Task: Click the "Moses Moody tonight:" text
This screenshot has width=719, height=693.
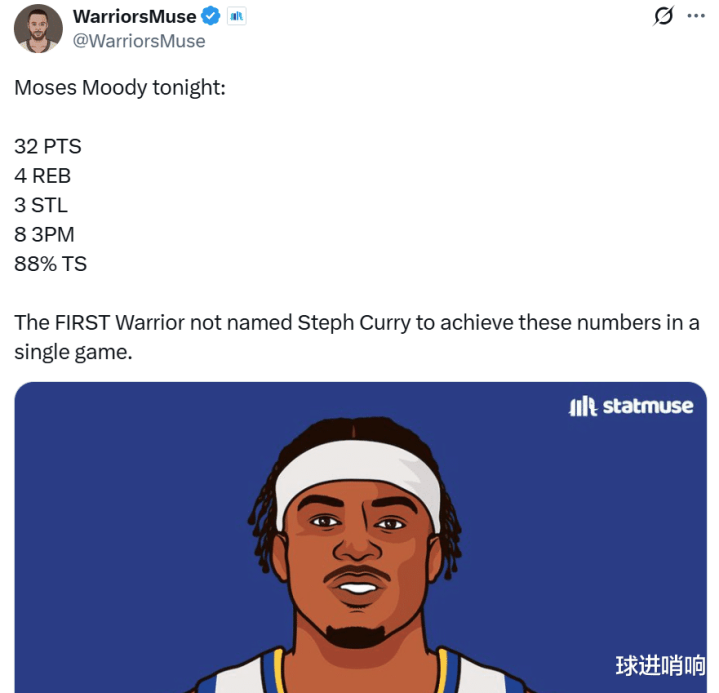Action: [120, 88]
